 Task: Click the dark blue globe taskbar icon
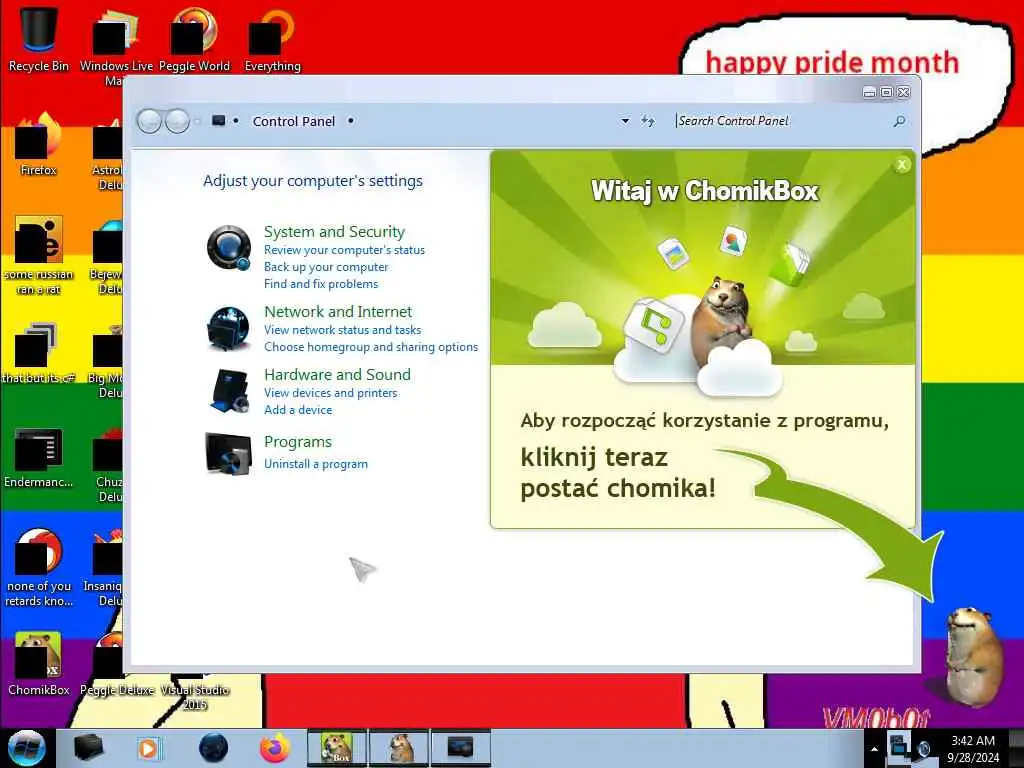click(x=213, y=748)
